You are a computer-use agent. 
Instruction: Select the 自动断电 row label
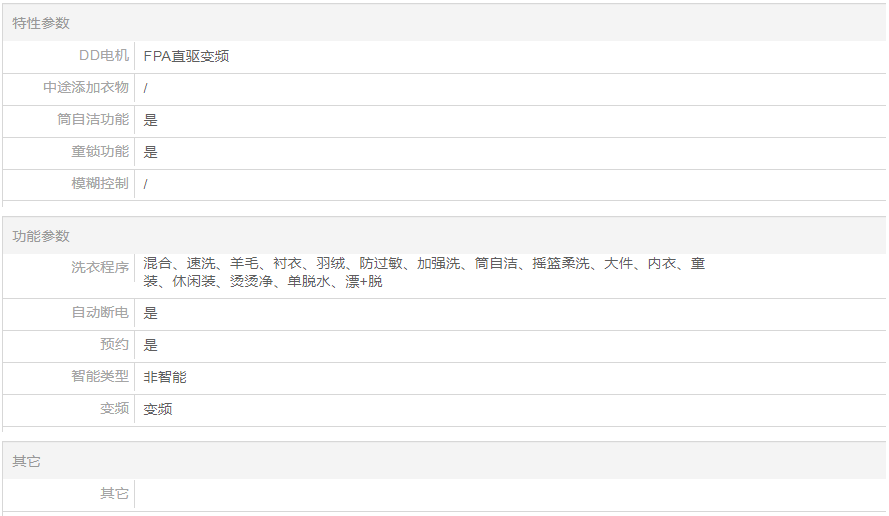tap(100, 313)
